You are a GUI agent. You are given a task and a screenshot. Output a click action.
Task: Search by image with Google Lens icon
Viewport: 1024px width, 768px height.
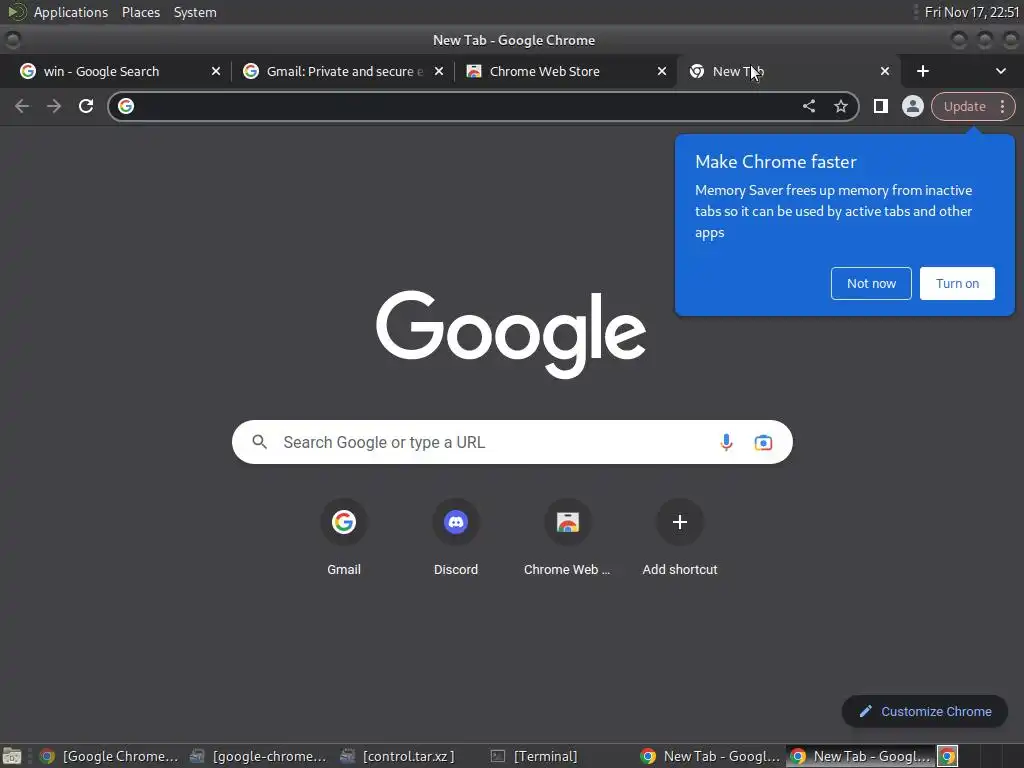click(x=763, y=442)
